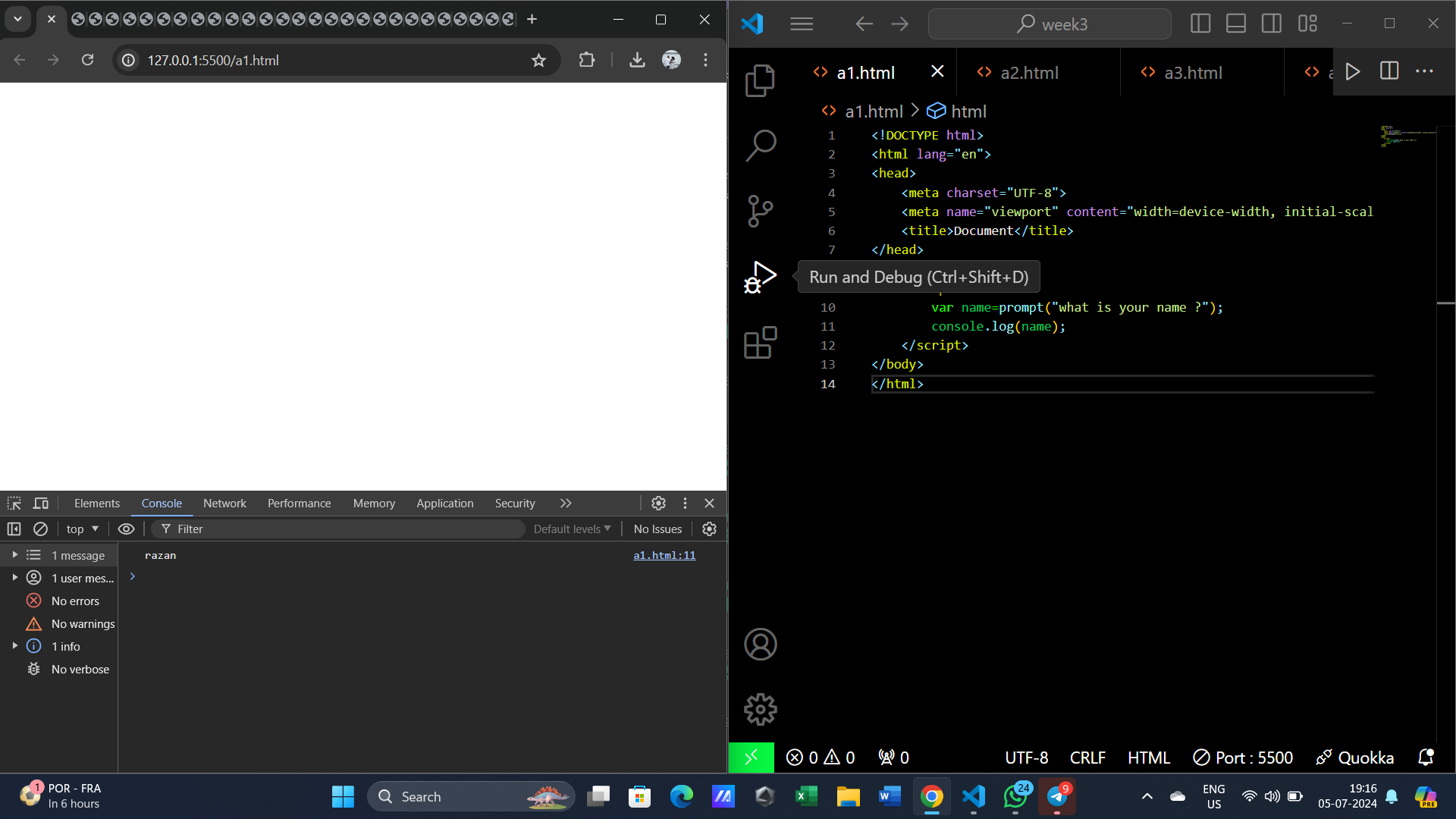The width and height of the screenshot is (1456, 819).
Task: Change the HTML language mode
Action: coord(1148,758)
